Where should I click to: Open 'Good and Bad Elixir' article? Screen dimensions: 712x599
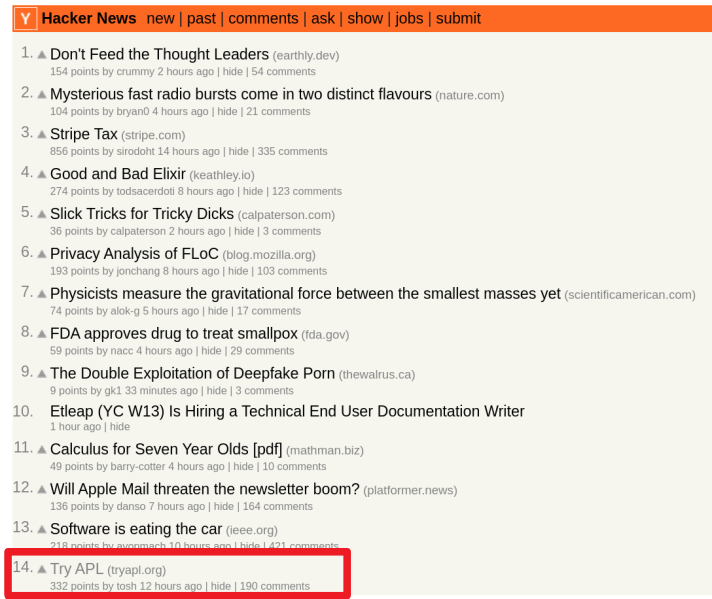pos(118,174)
